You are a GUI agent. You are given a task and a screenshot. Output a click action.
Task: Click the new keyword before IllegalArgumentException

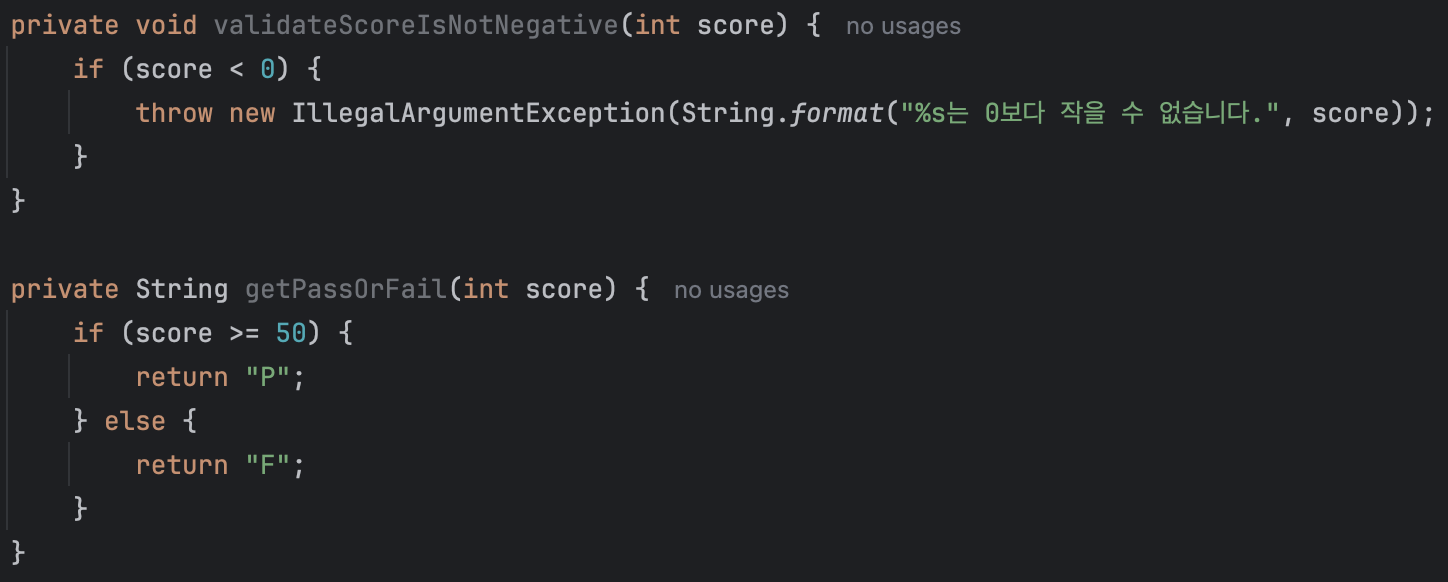coord(252,114)
